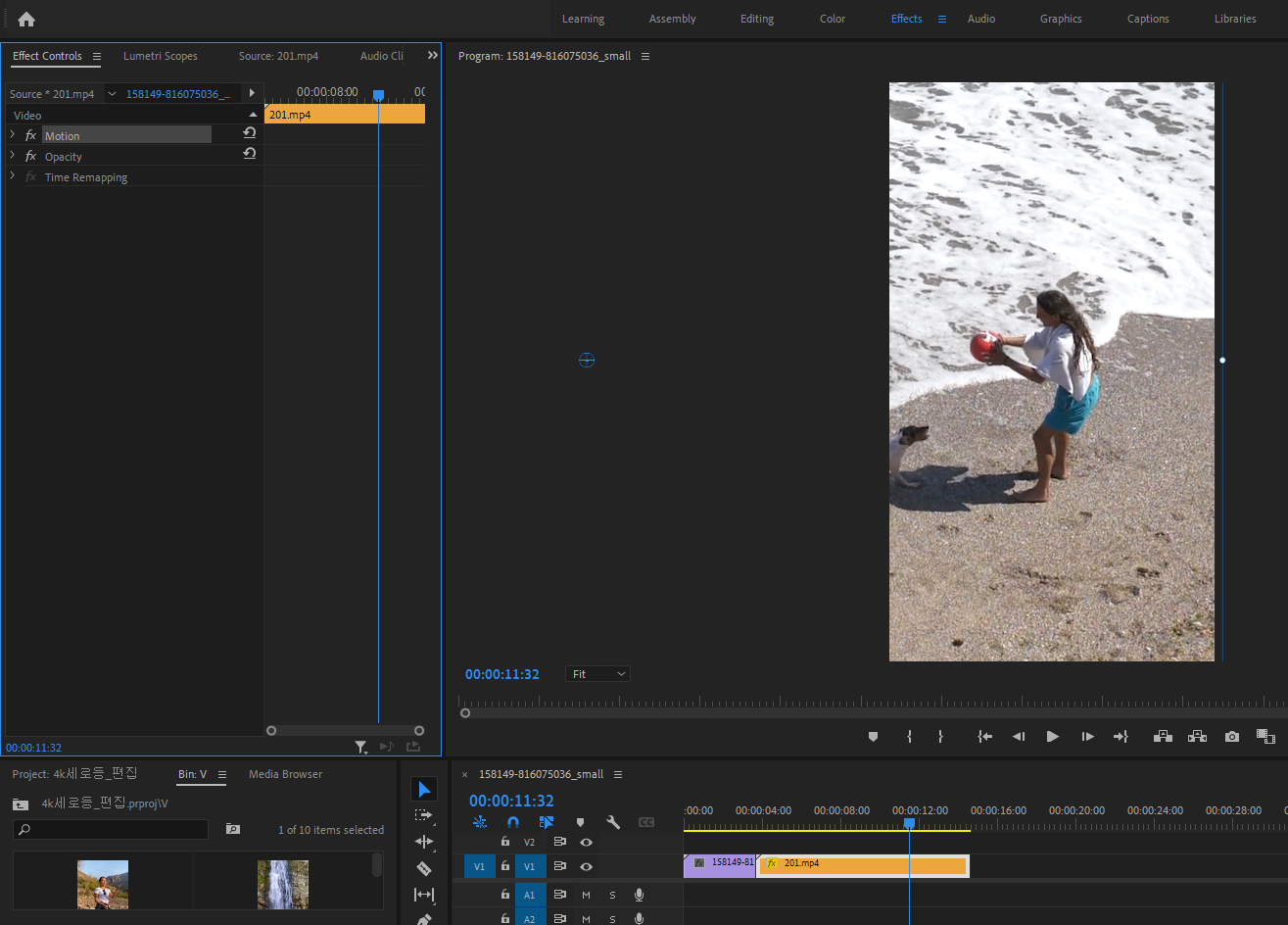The width and height of the screenshot is (1288, 925).
Task: Select the 201.mp4 clip in timeline
Action: pos(863,865)
